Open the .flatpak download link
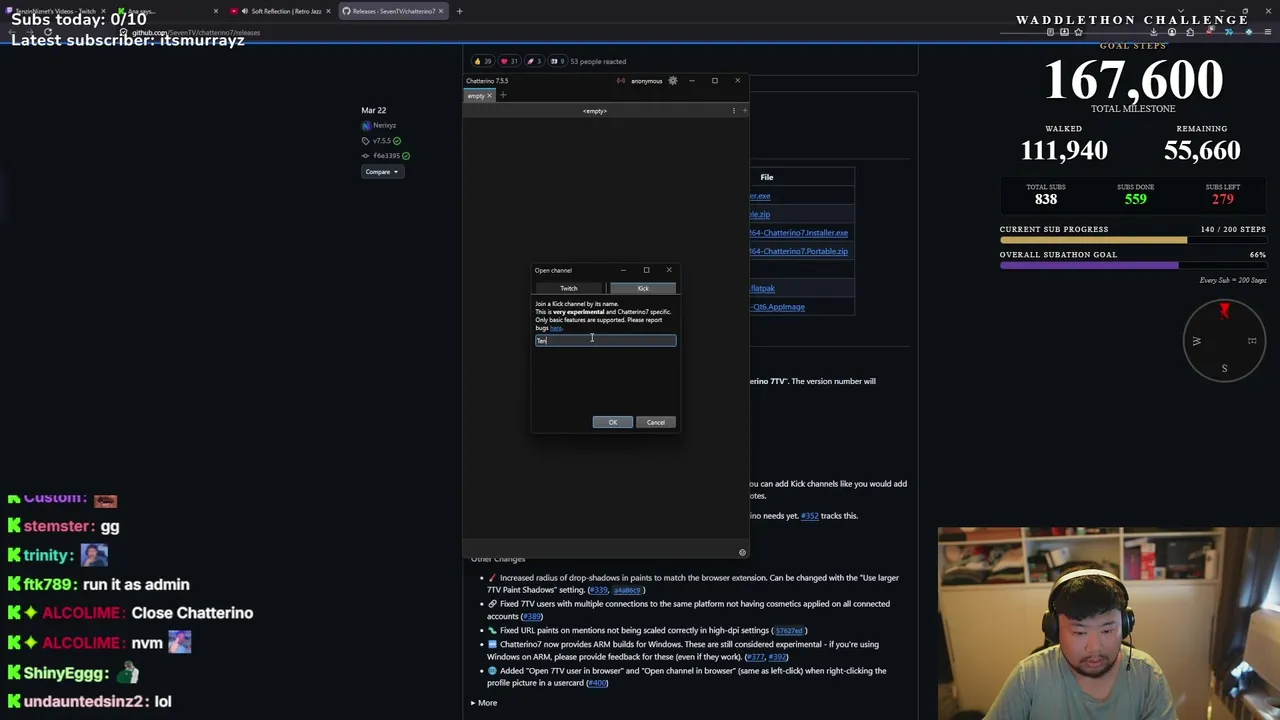Screen dimensions: 1280x720 point(762,288)
